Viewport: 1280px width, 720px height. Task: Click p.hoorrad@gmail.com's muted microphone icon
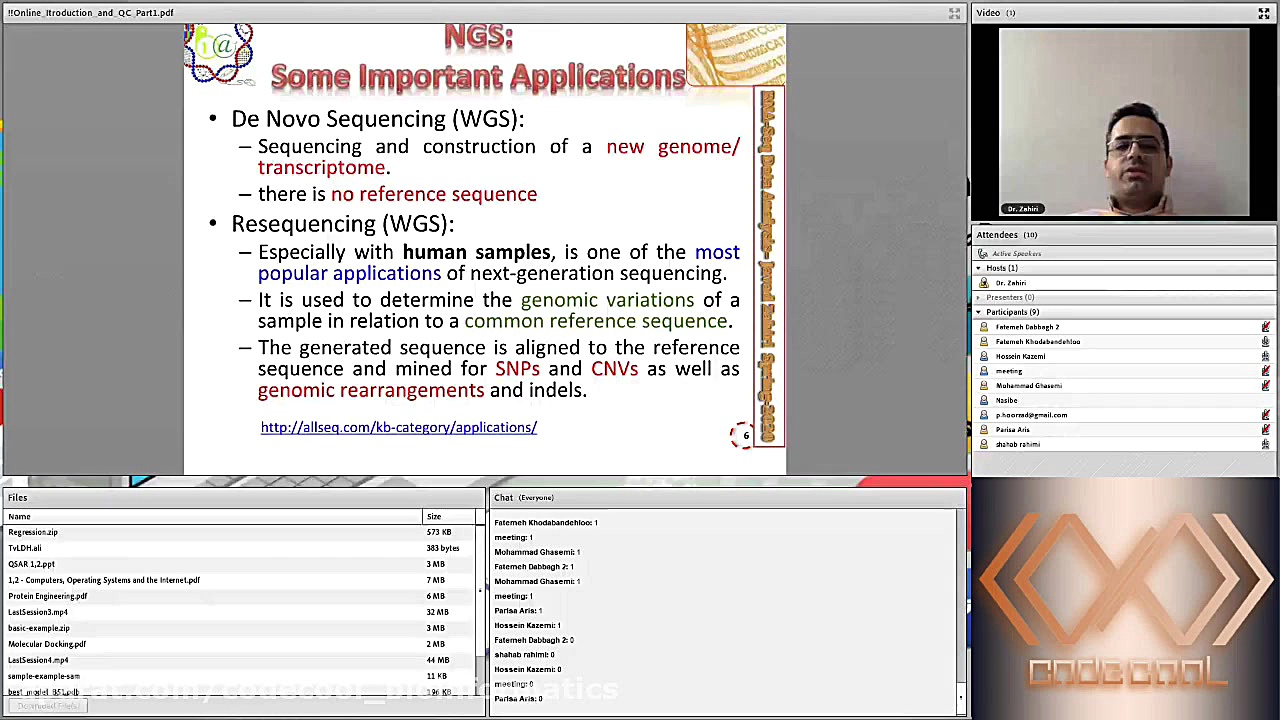click(x=1265, y=415)
